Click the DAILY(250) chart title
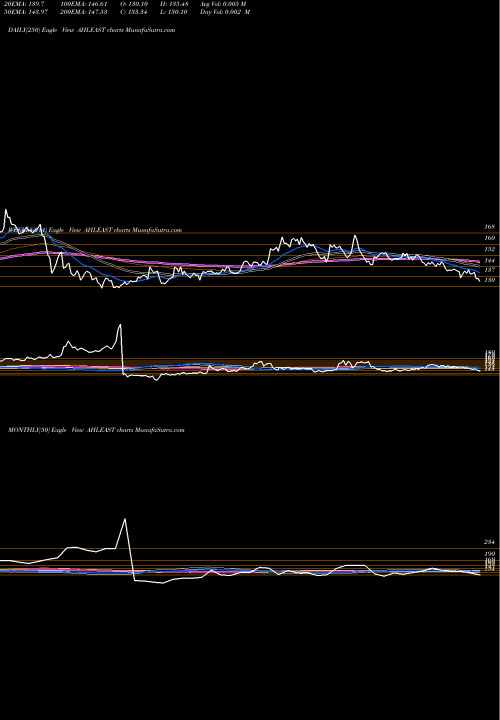This screenshot has width=500, height=720. (91, 30)
